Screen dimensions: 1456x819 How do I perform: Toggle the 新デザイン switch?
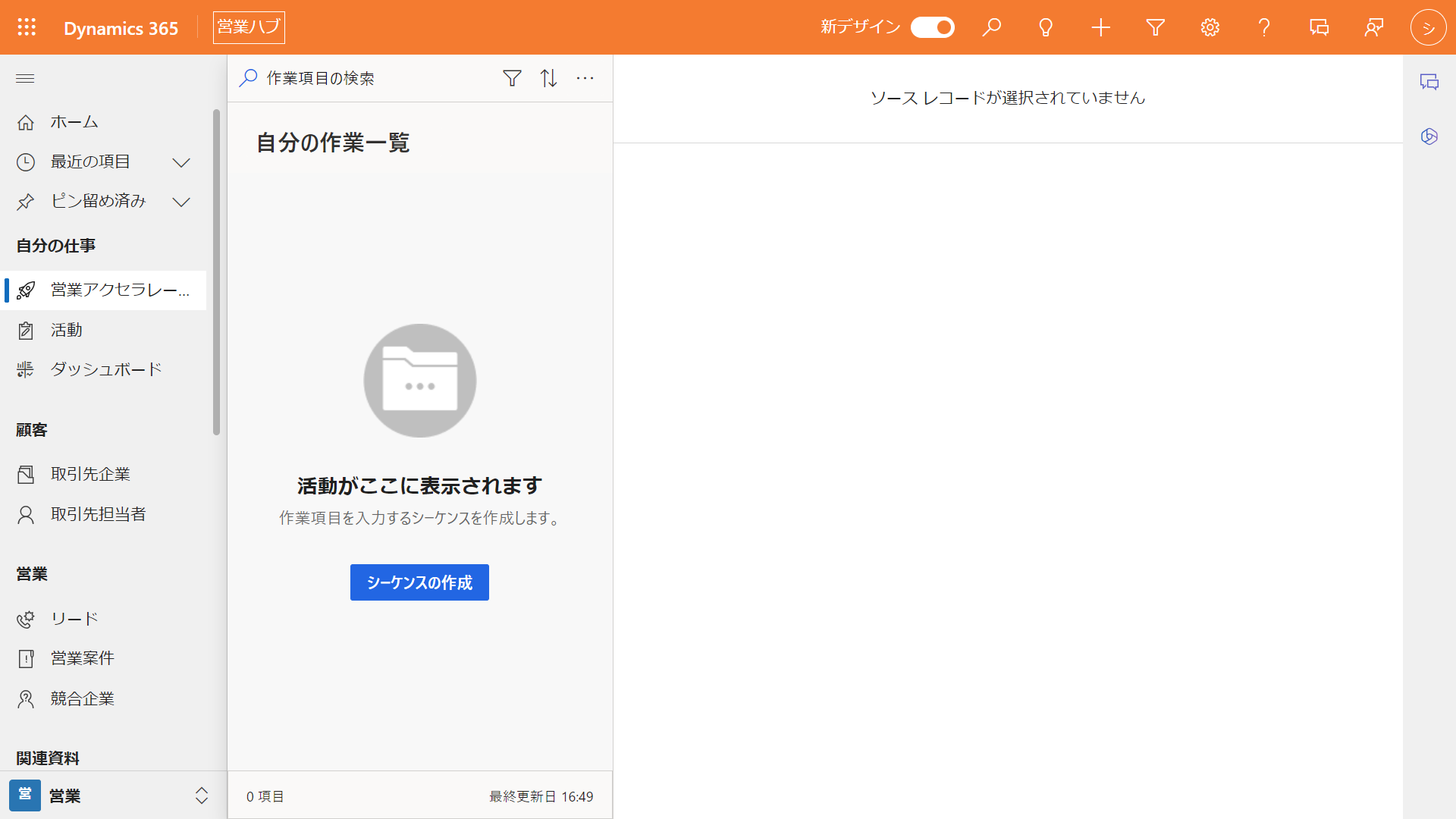coord(932,27)
